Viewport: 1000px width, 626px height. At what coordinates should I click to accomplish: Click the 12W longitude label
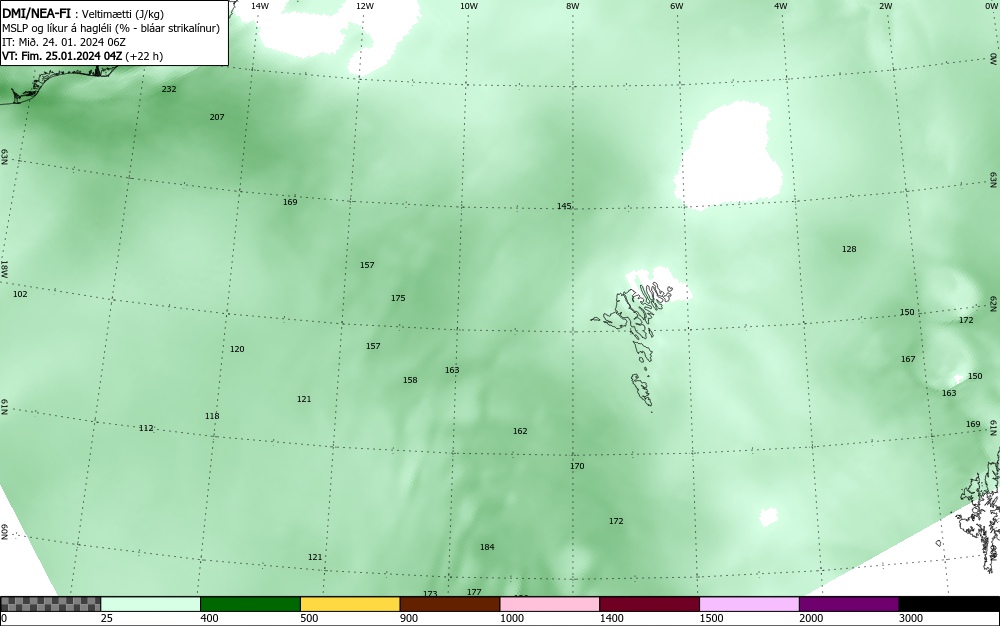(364, 6)
